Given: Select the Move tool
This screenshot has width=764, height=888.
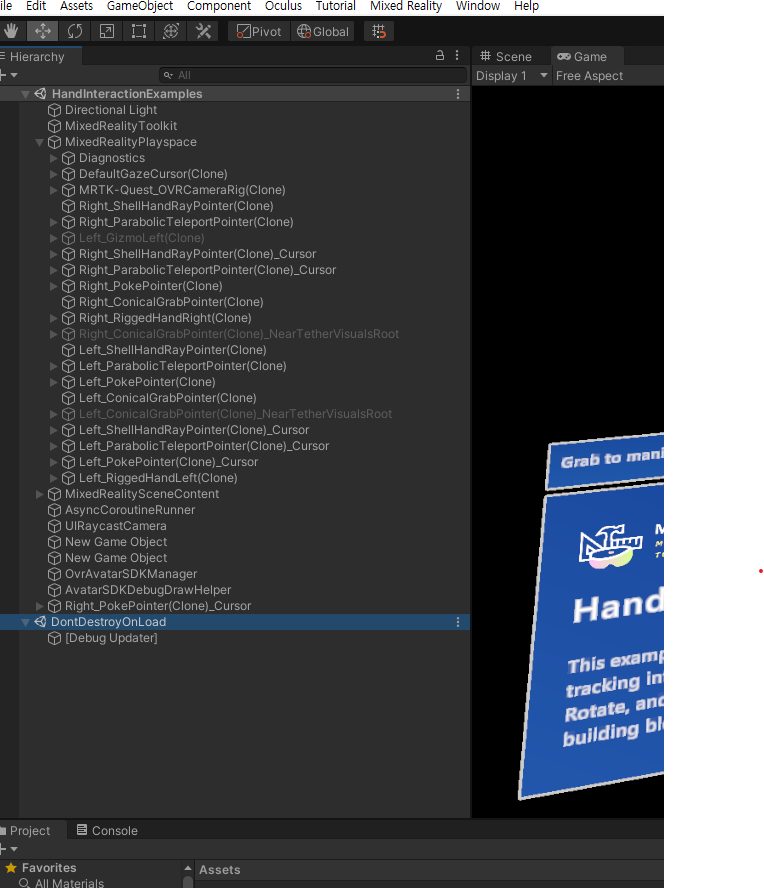Looking at the screenshot, I should 43,31.
